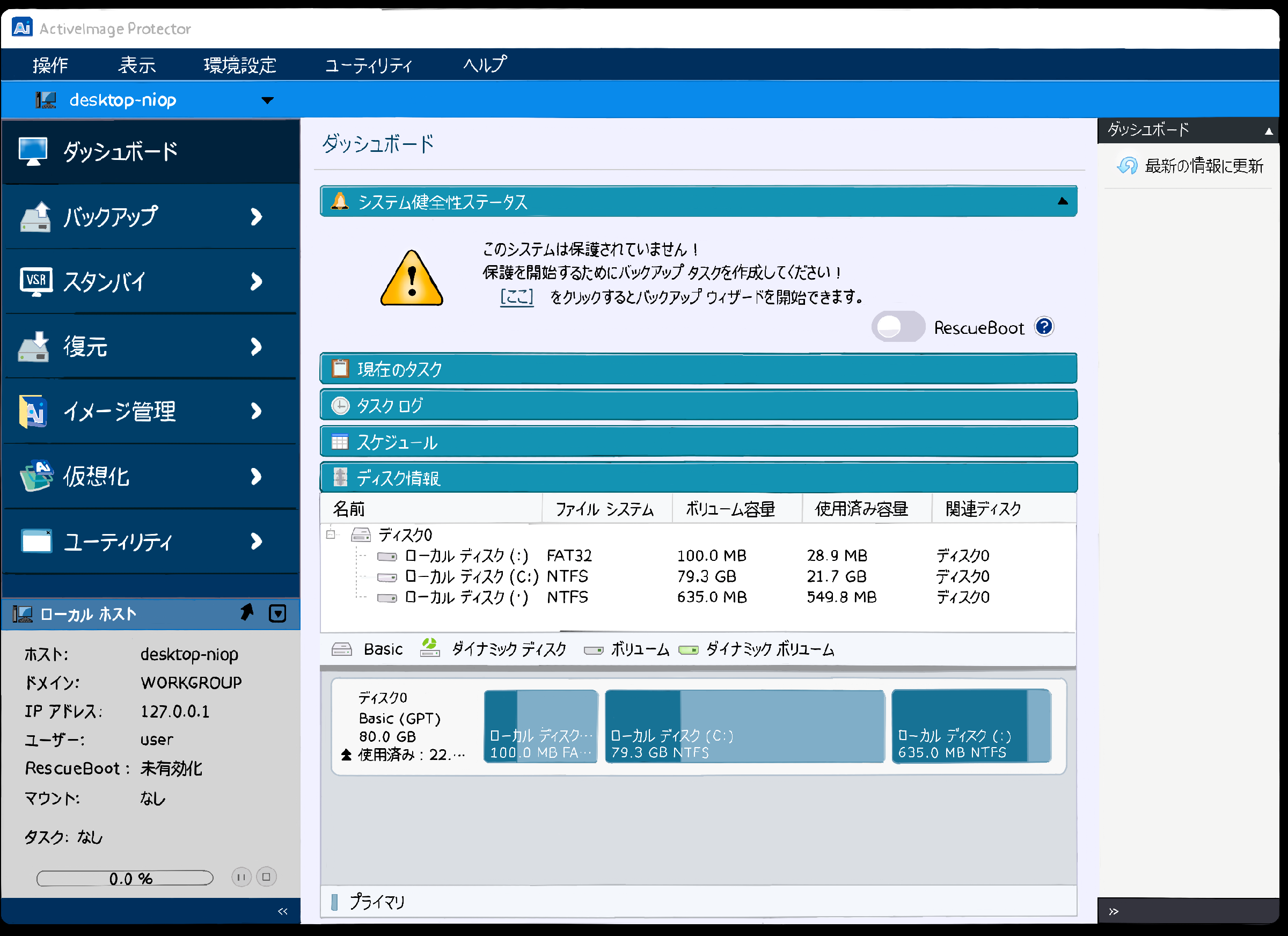Viewport: 1288px width, 936px height.
Task: Click the 復元 restore icon in sidebar
Action: tap(33, 347)
